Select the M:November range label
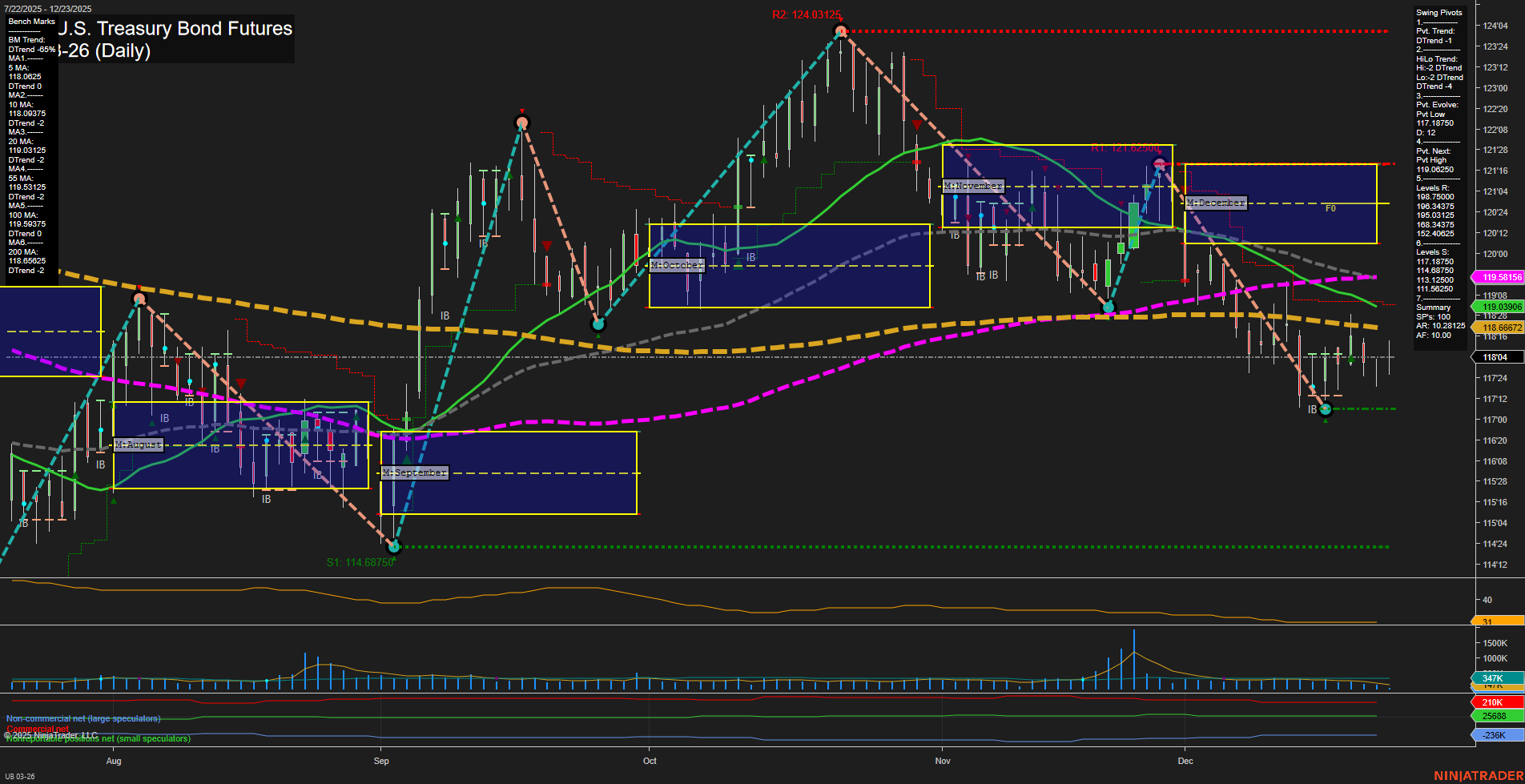The image size is (1525, 784). click(972, 186)
